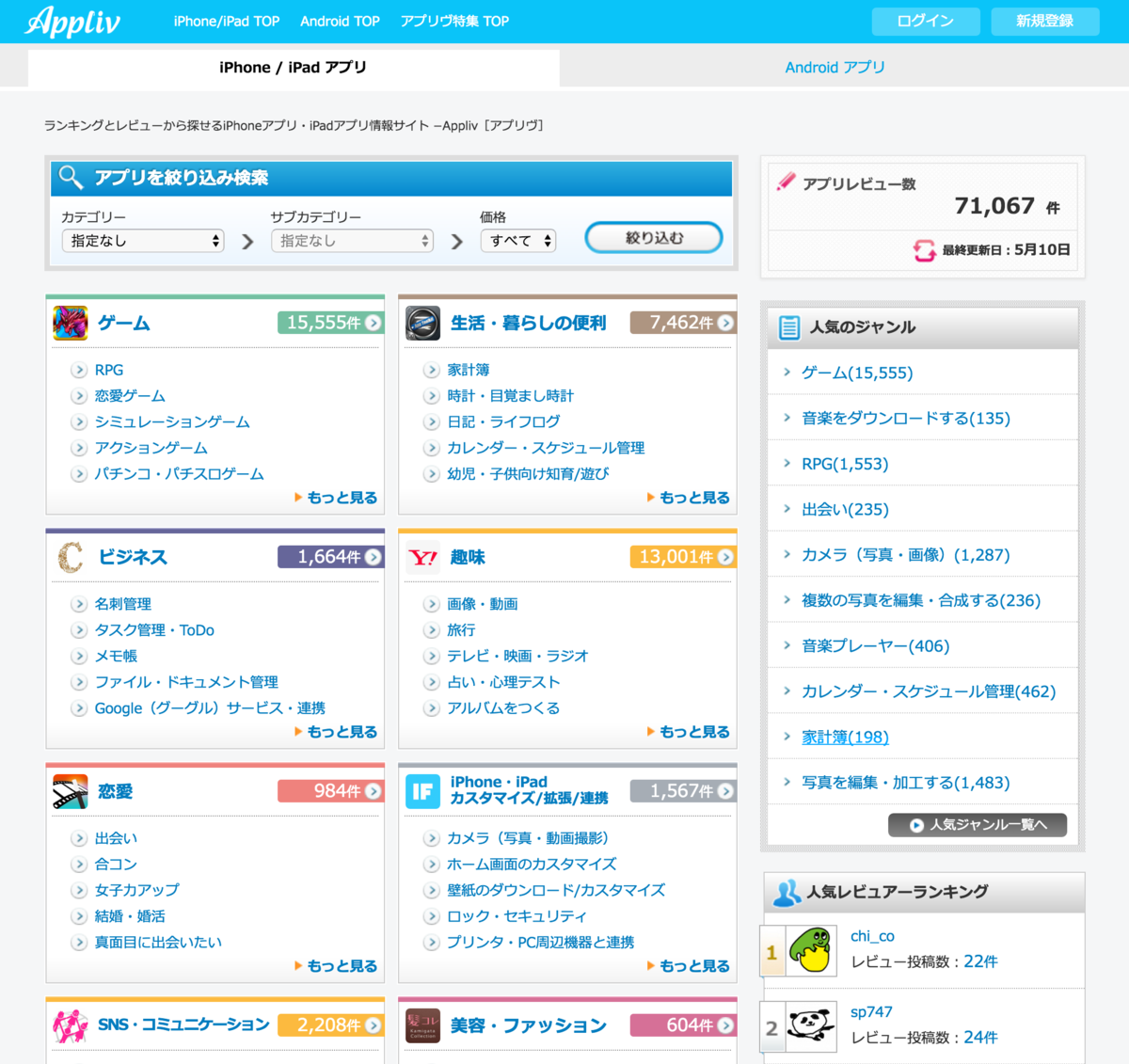Open chi_co reviewer avatar

(811, 950)
